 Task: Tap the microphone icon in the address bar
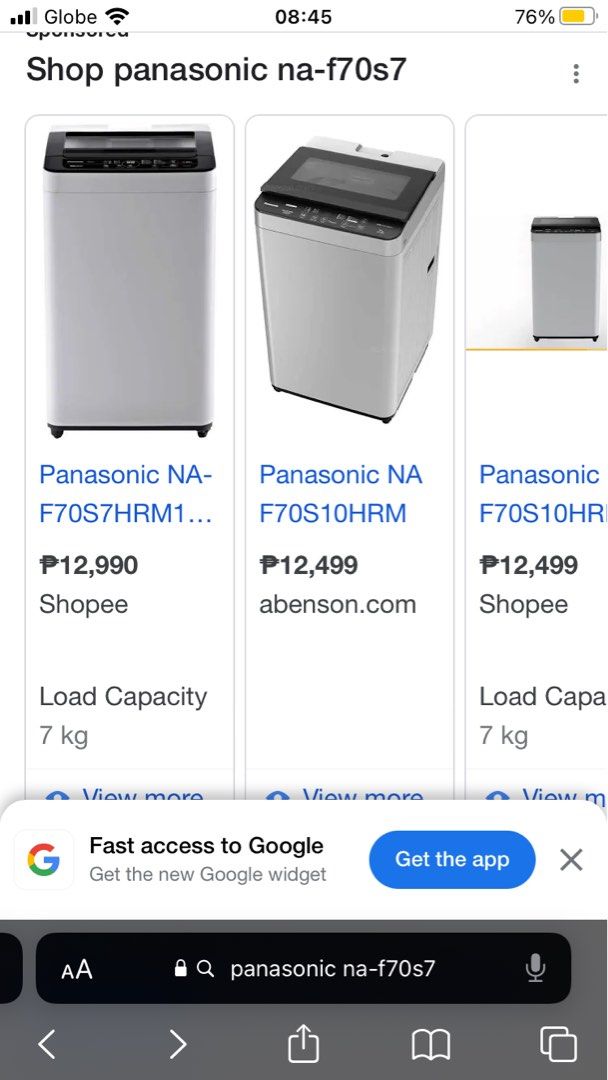[x=534, y=968]
